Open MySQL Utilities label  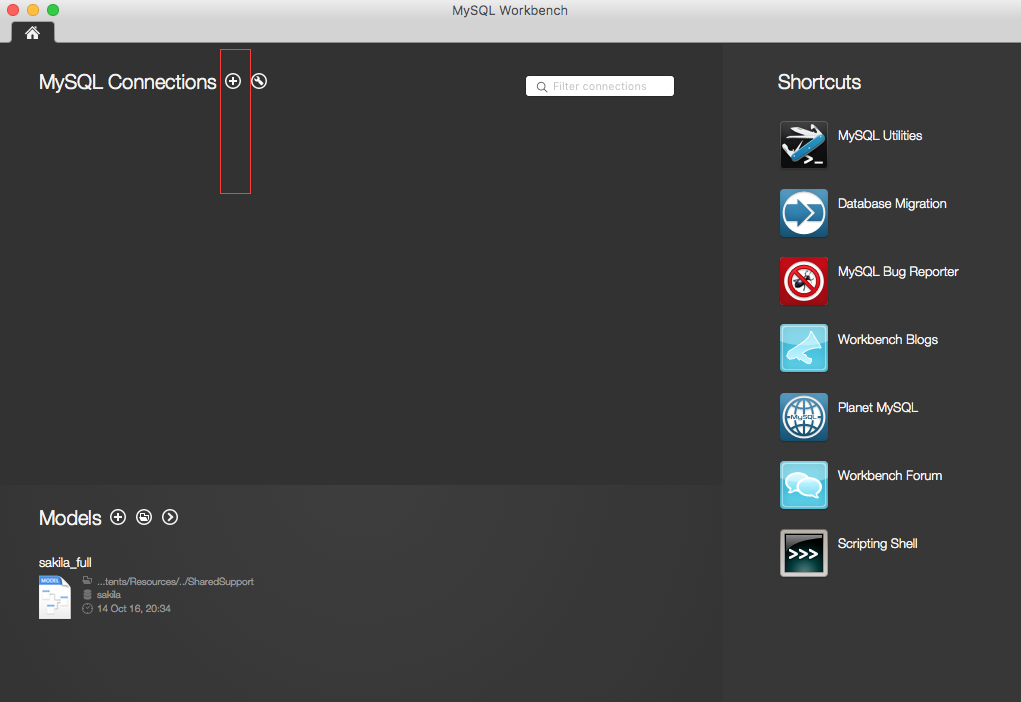(880, 135)
